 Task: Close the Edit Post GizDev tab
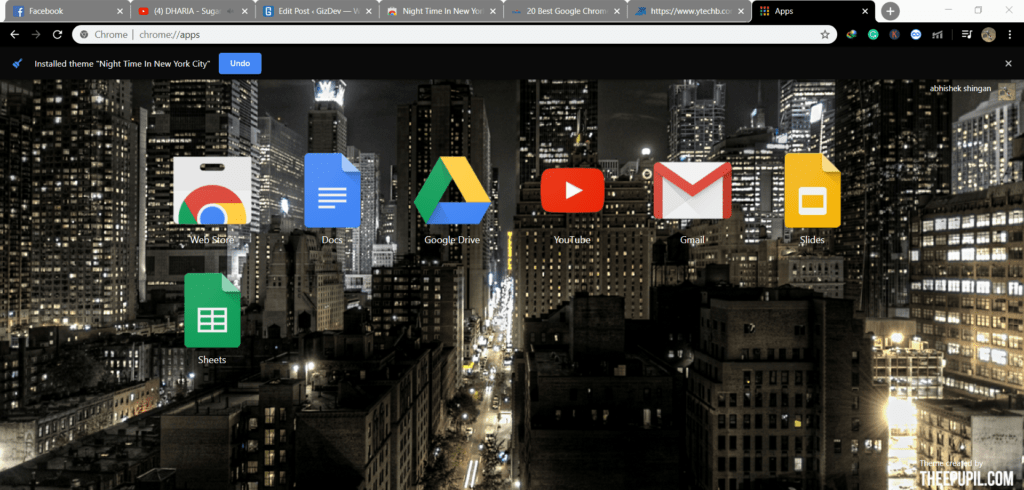368,11
